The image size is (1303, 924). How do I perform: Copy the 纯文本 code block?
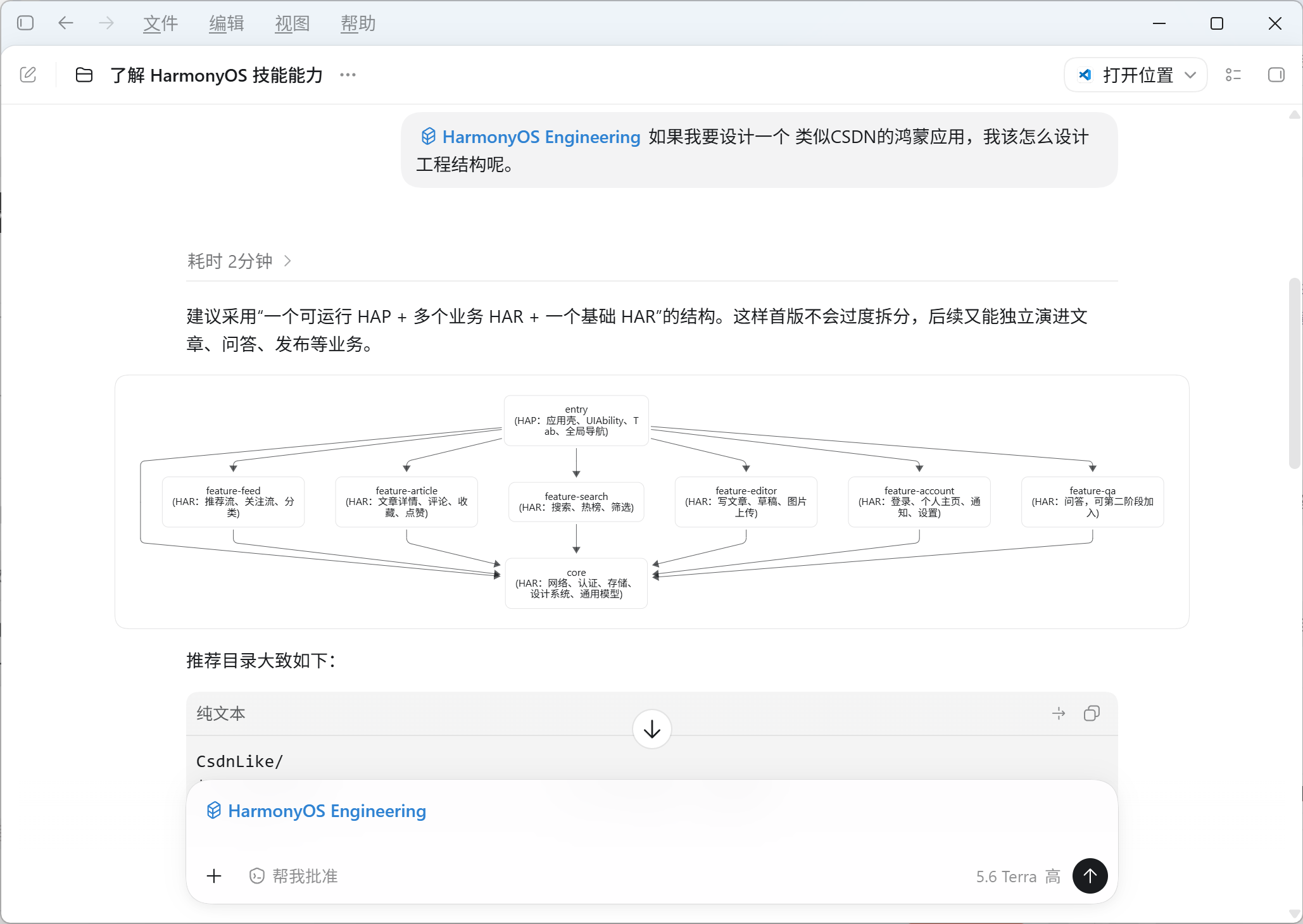1092,713
